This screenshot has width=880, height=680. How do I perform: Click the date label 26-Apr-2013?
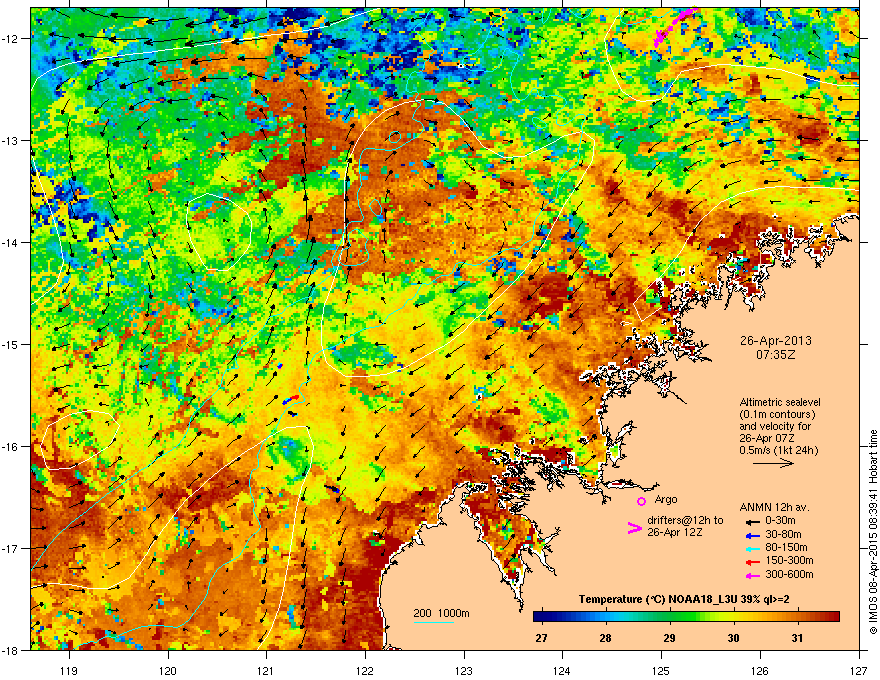point(775,341)
